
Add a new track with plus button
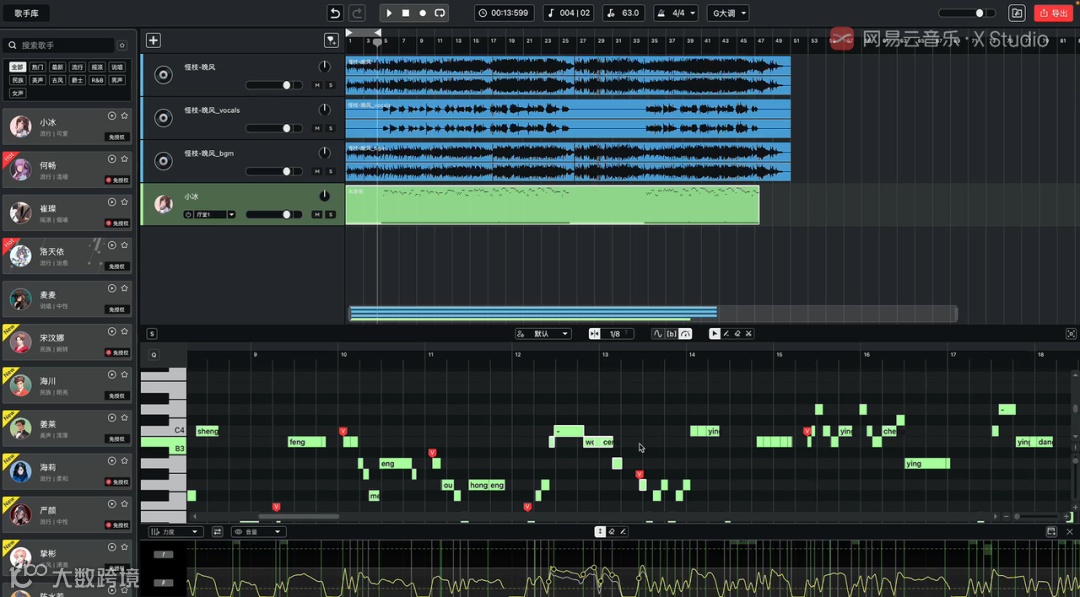(153, 41)
